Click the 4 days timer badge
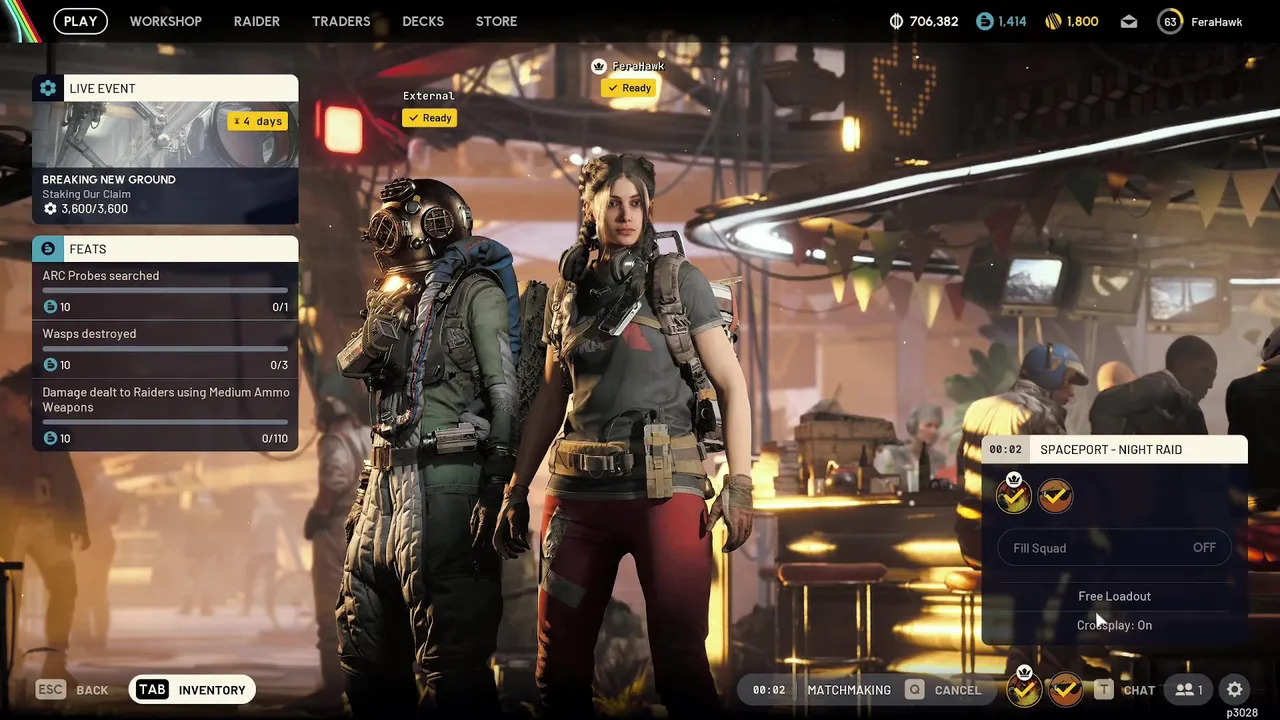Screen dimensions: 1280x720 pyautogui.click(x=258, y=121)
